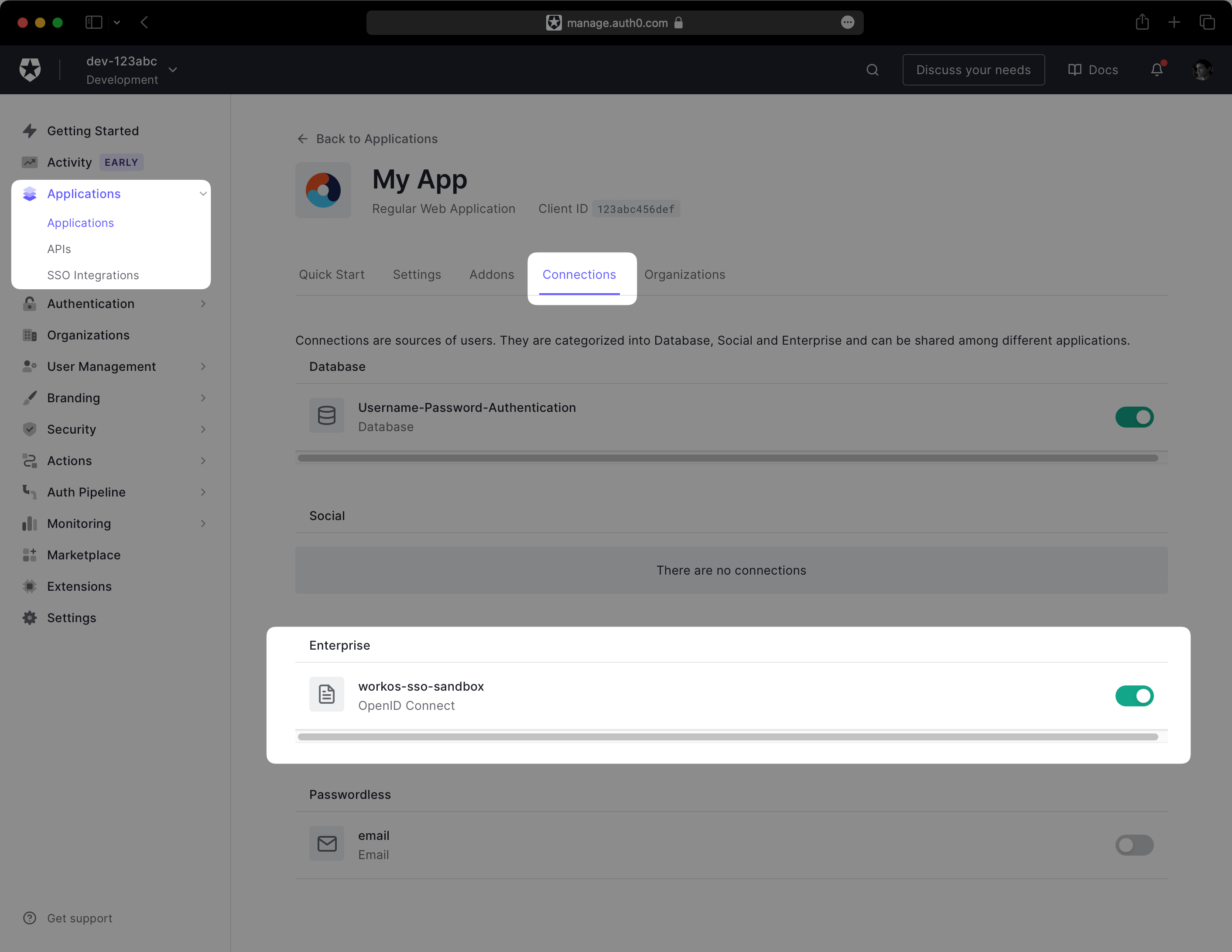The height and width of the screenshot is (952, 1232).
Task: Open the Getting Started section
Action: (93, 131)
